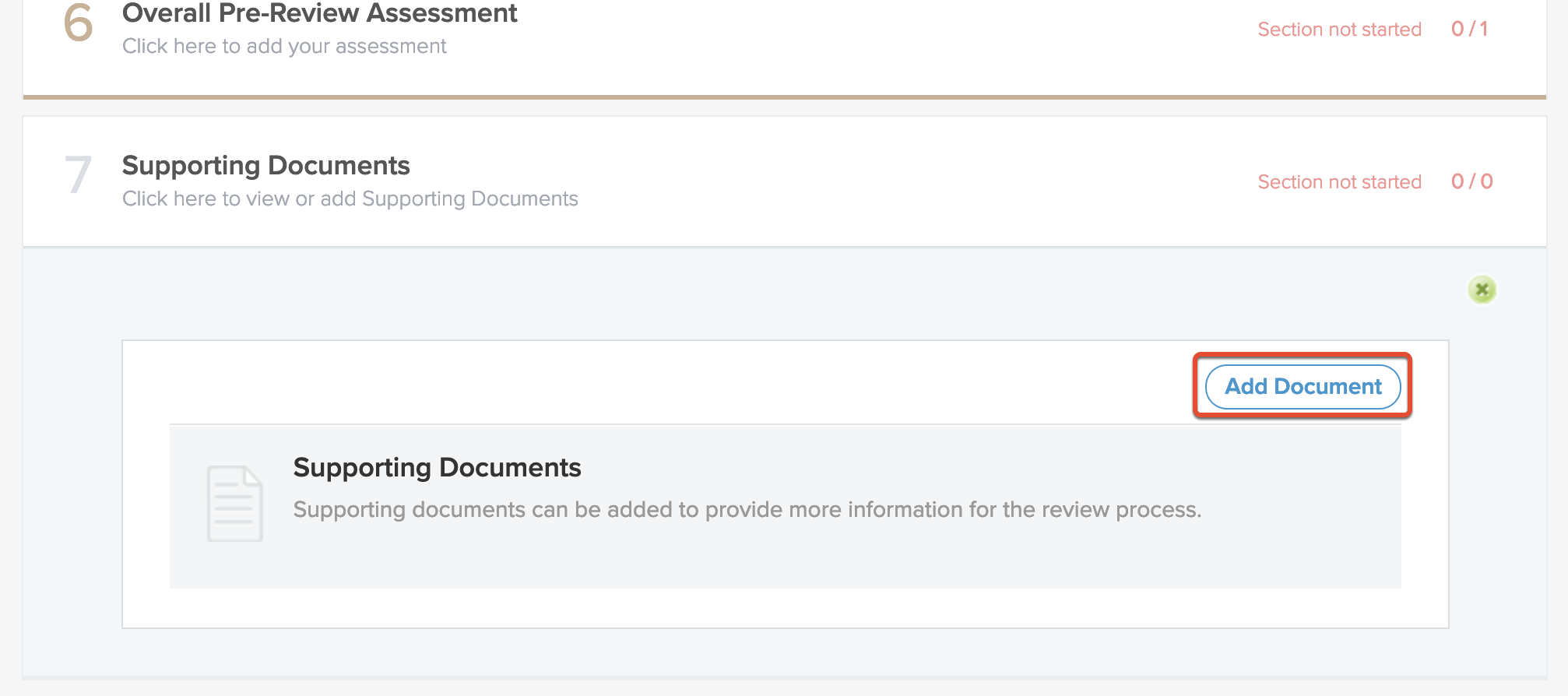This screenshot has width=1568, height=696.
Task: Click the bold 'Supporting Documents' title in gray info box
Action: click(437, 468)
